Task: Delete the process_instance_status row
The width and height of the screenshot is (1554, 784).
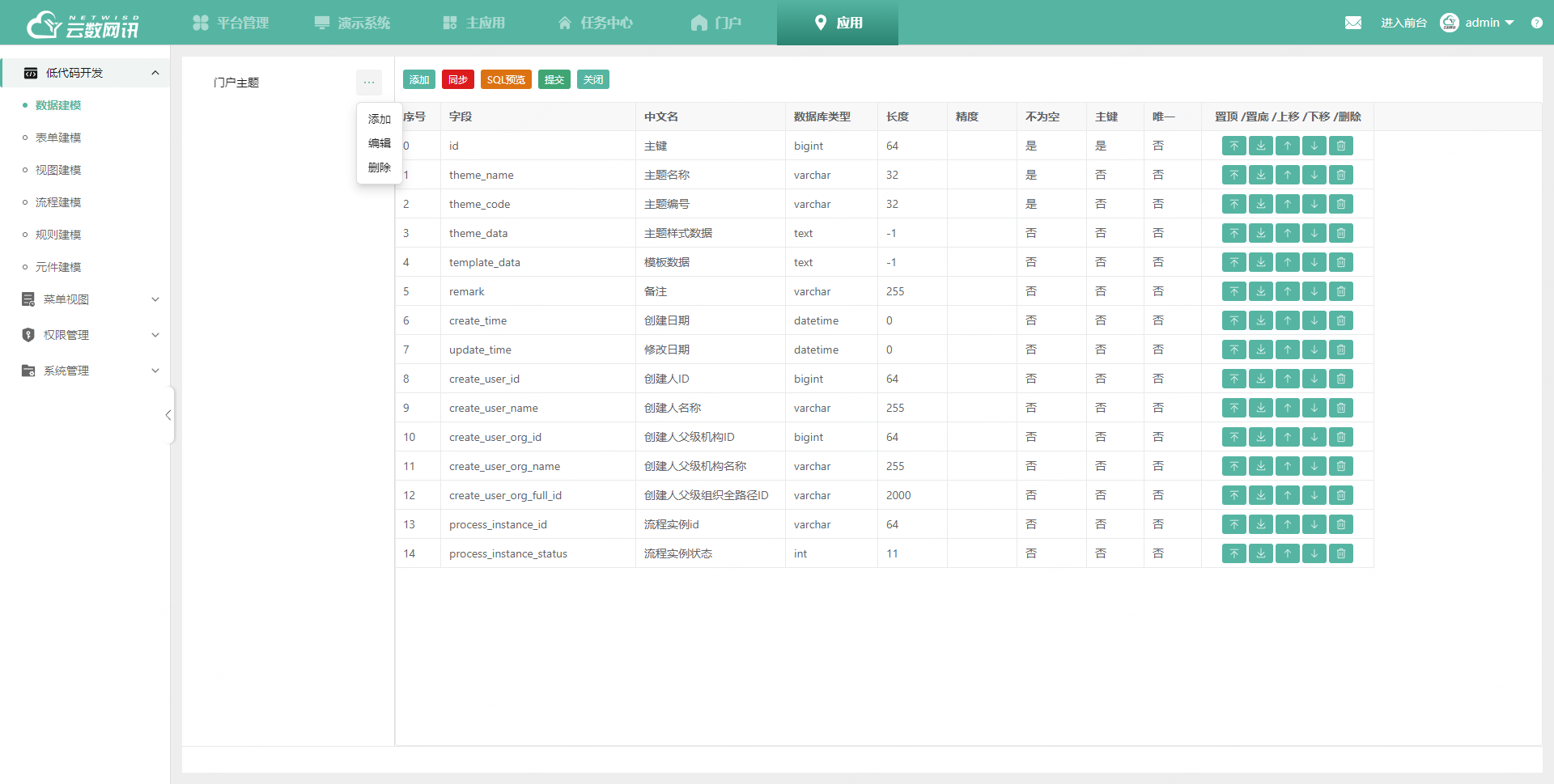Action: (1340, 553)
